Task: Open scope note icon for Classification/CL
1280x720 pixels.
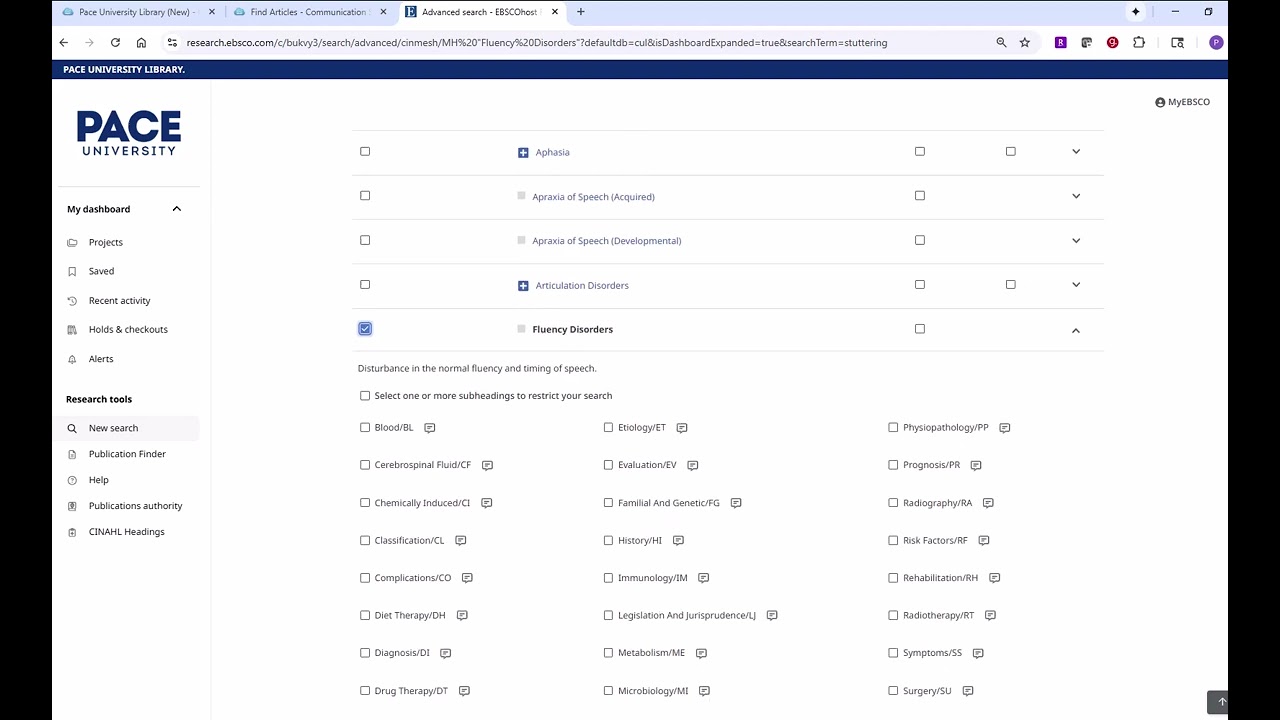Action: [461, 541]
